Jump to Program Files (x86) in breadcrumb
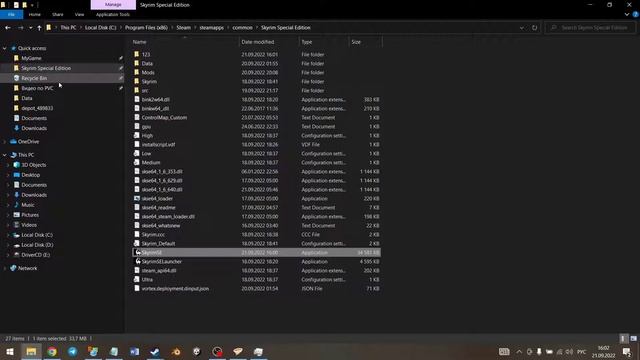640x360 pixels. [x=146, y=28]
